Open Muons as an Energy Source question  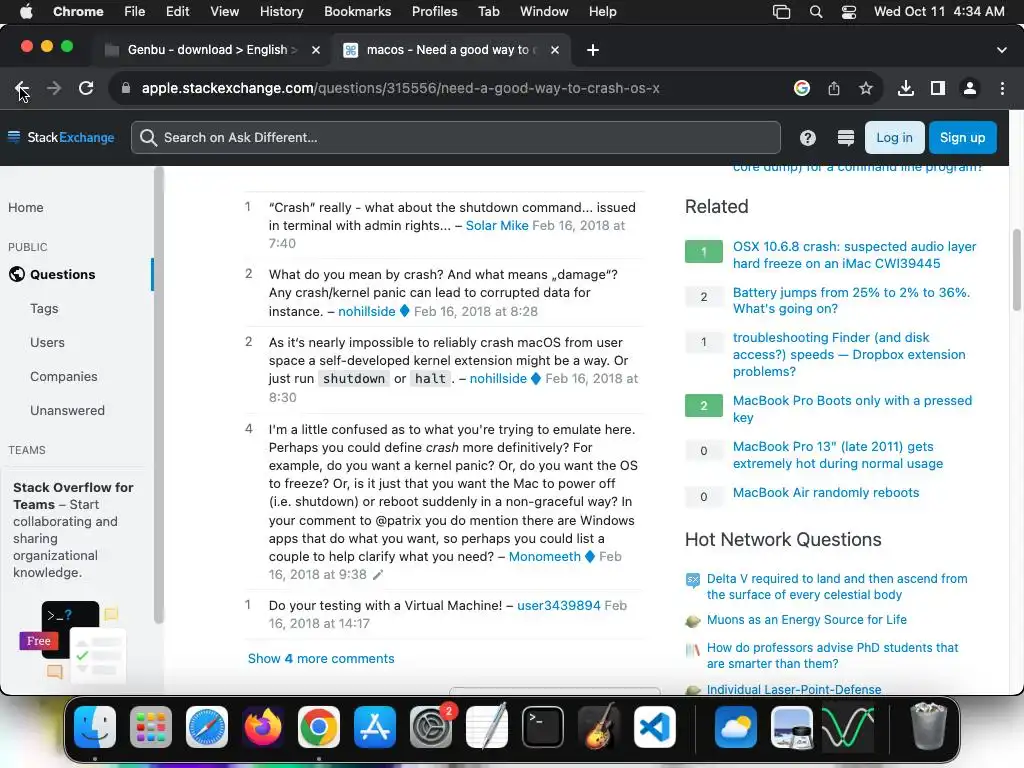[x=807, y=620]
